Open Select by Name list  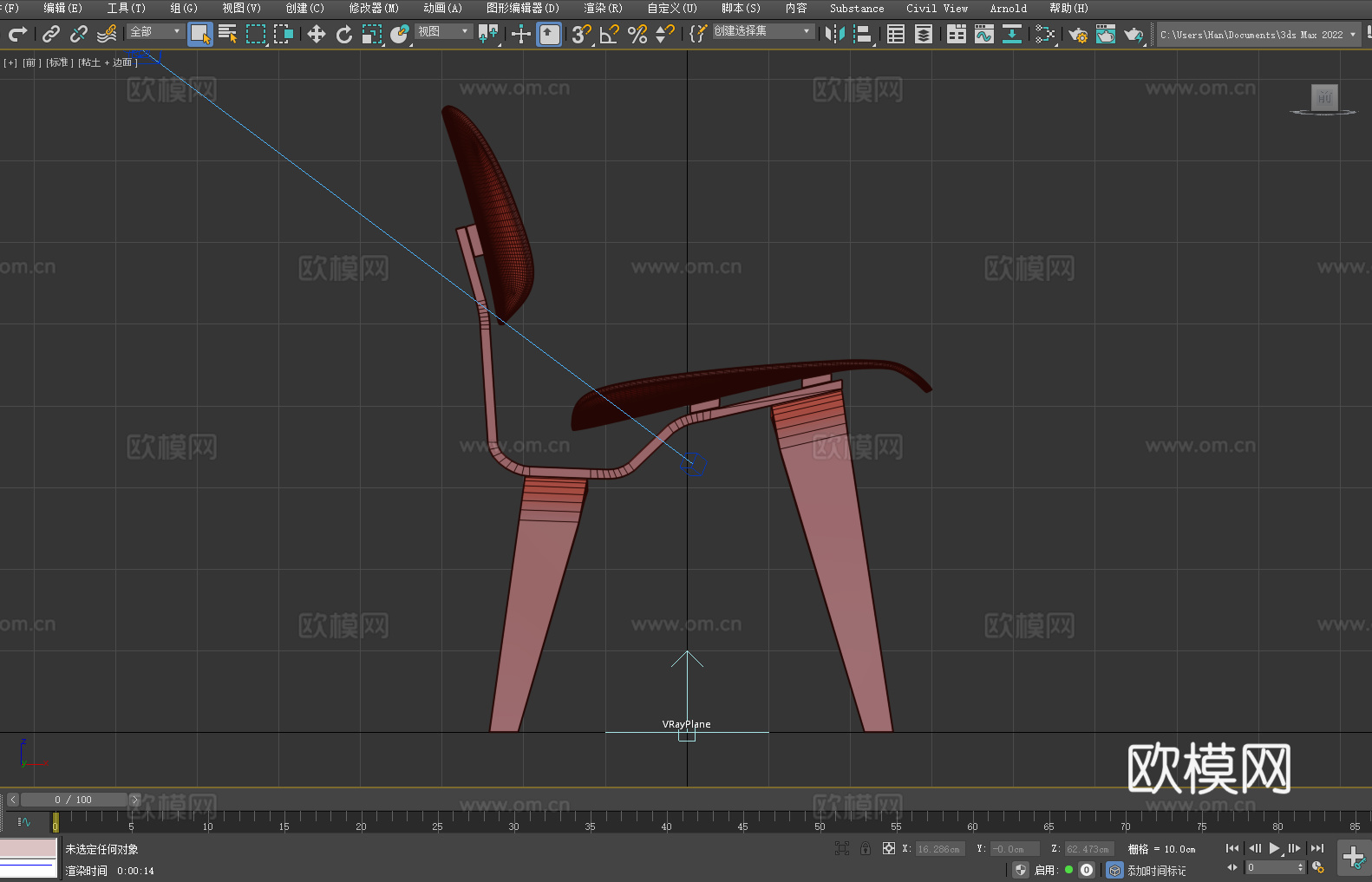pos(228,34)
